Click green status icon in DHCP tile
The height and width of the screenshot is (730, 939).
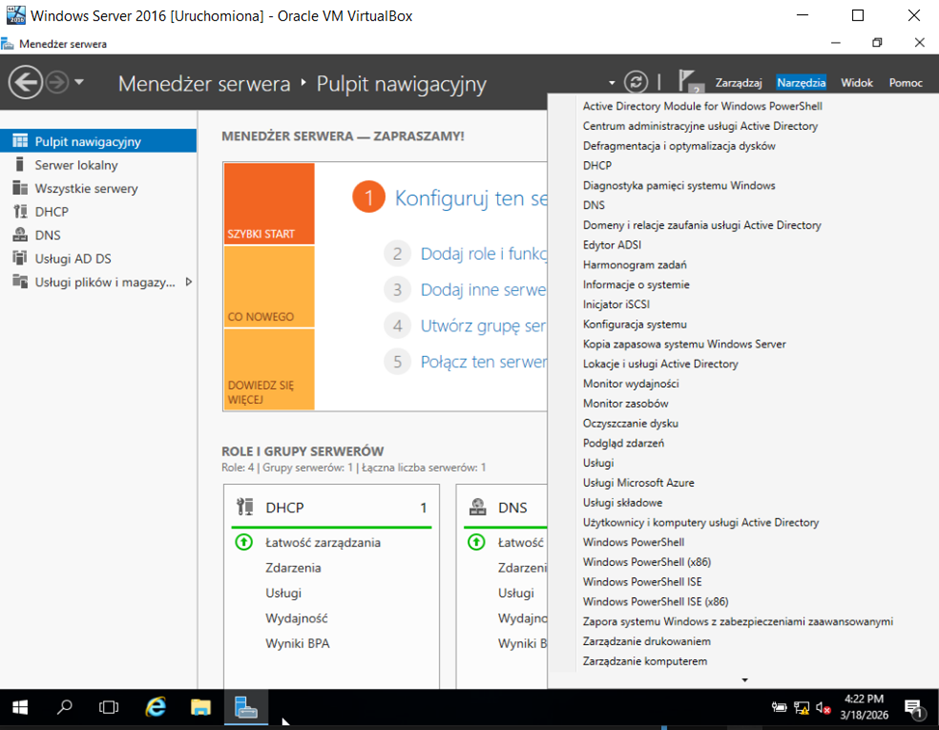tap(243, 543)
